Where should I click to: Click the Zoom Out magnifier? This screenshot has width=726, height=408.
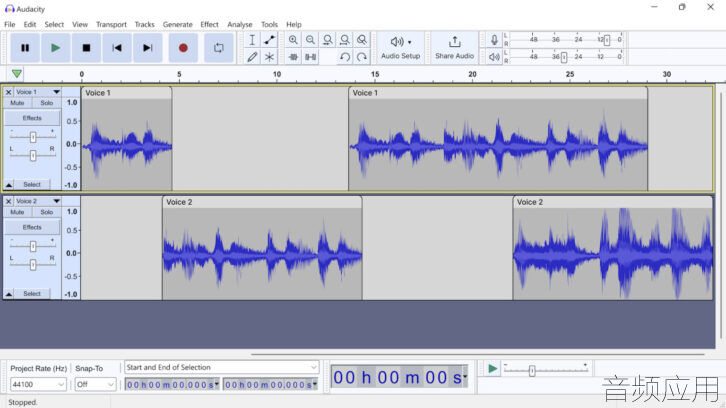tap(310, 40)
